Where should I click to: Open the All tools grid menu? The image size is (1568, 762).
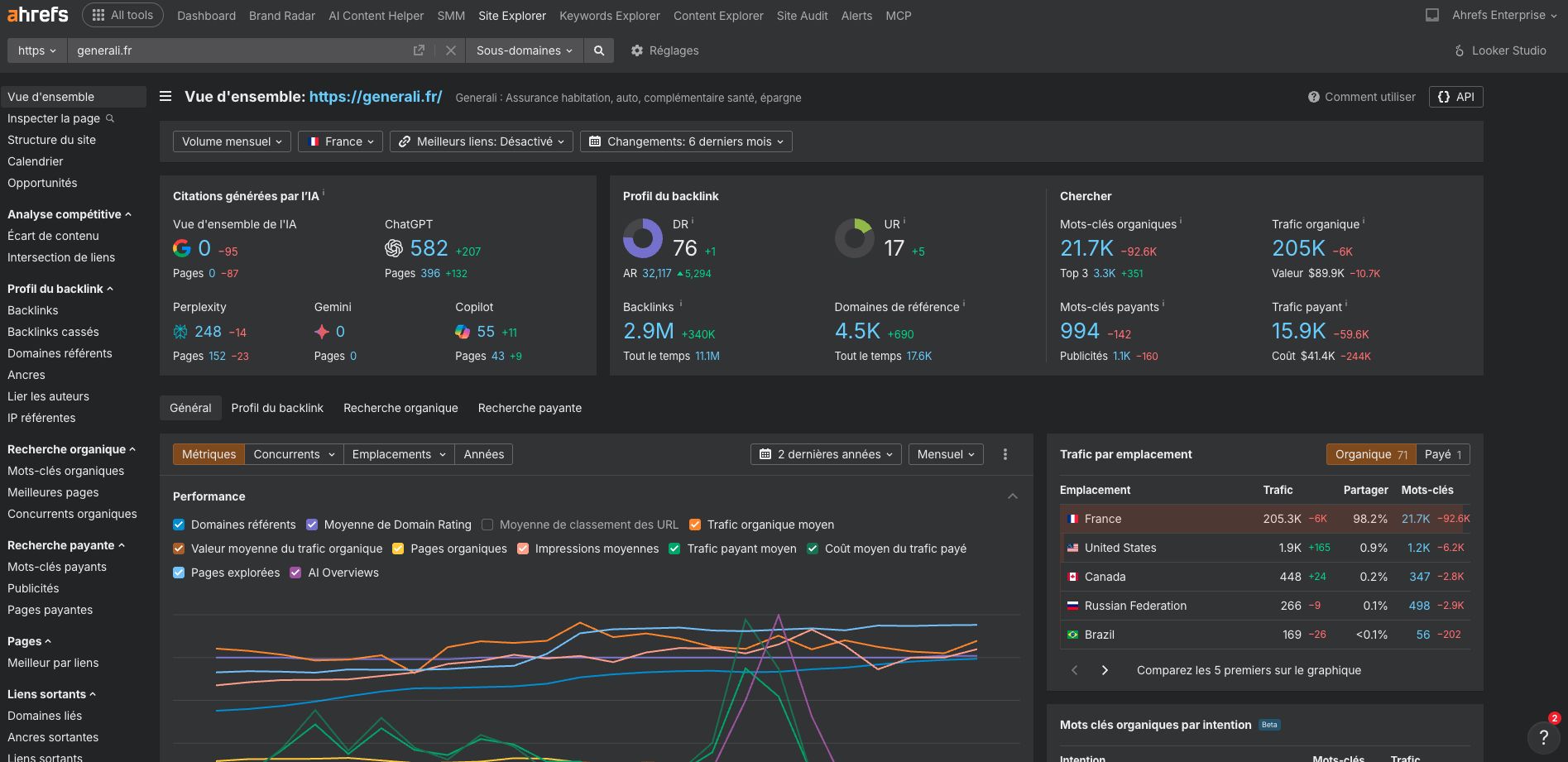point(122,14)
